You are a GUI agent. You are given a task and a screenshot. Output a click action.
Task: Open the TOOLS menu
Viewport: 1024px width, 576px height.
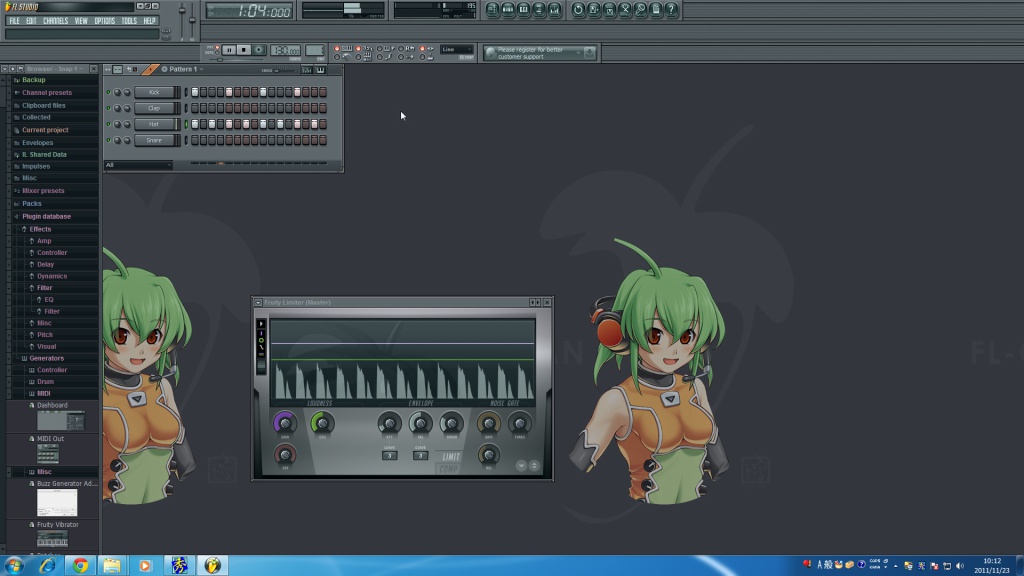[x=129, y=21]
